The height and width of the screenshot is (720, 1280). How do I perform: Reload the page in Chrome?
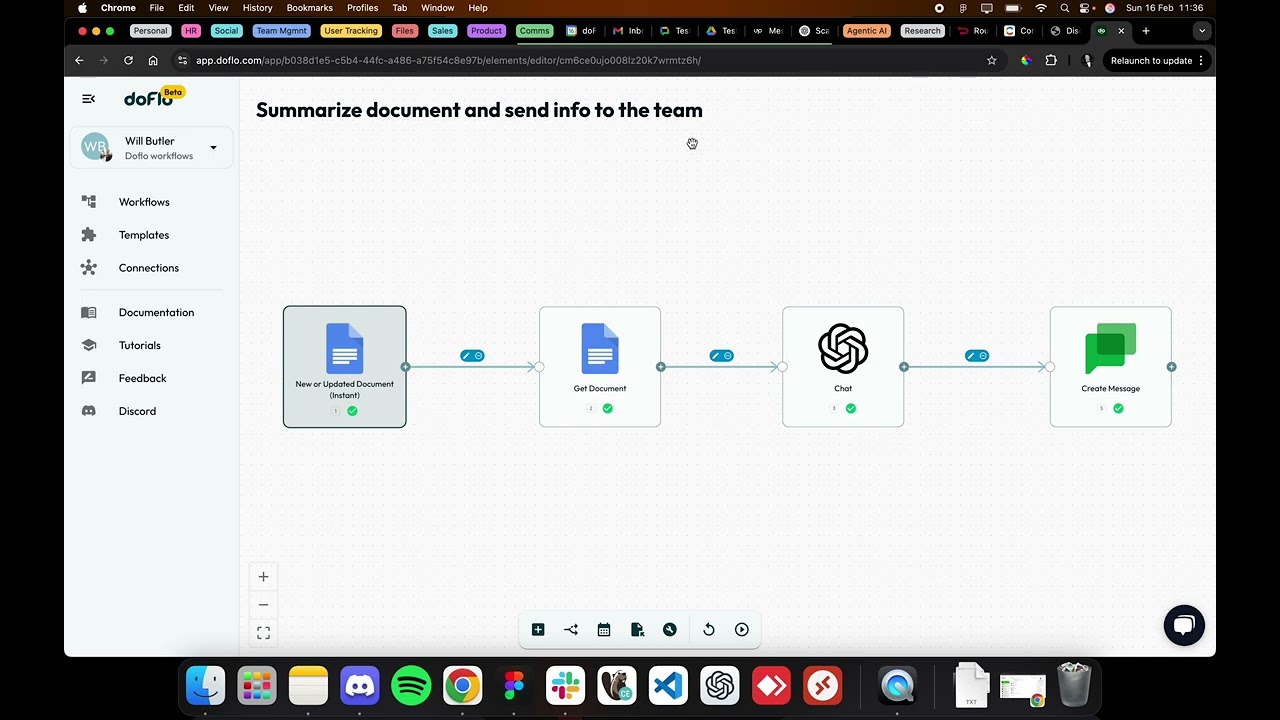[128, 60]
